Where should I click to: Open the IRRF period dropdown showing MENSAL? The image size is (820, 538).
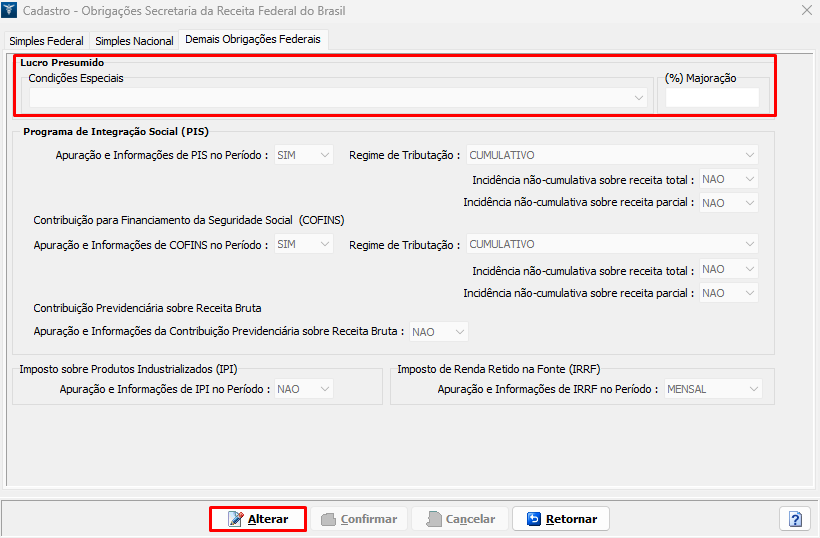pyautogui.click(x=713, y=389)
